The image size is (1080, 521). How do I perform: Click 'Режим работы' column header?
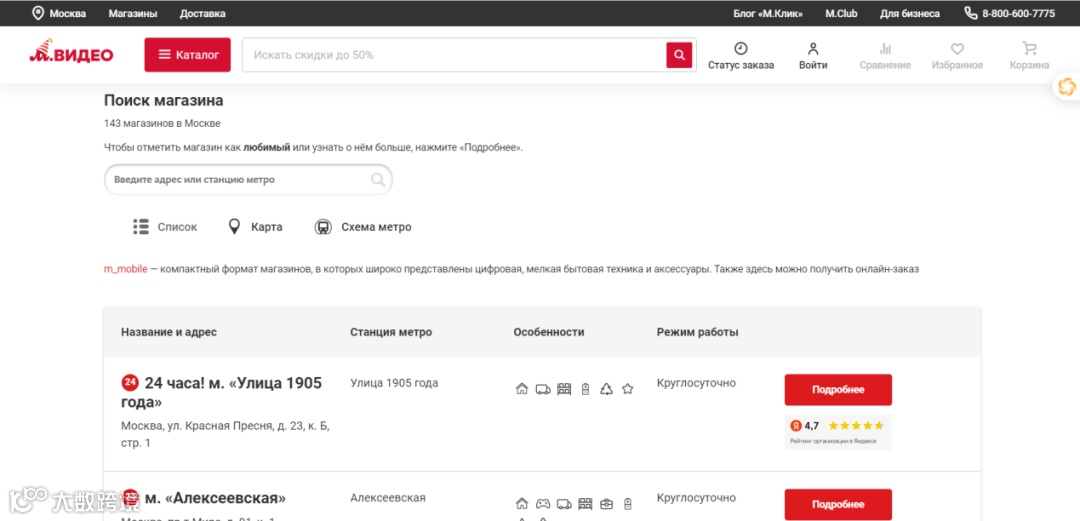click(697, 332)
